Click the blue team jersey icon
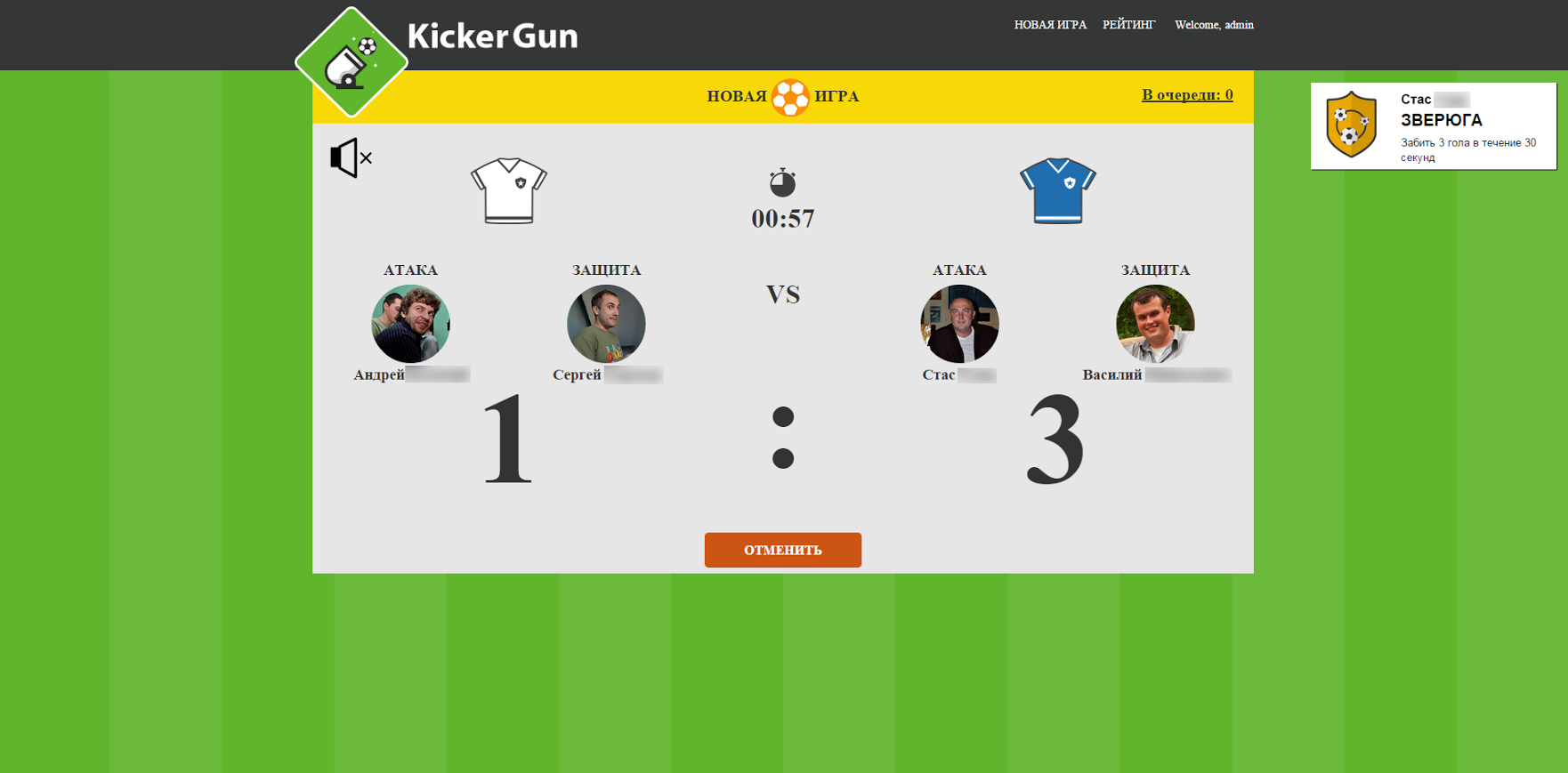 click(x=1058, y=190)
